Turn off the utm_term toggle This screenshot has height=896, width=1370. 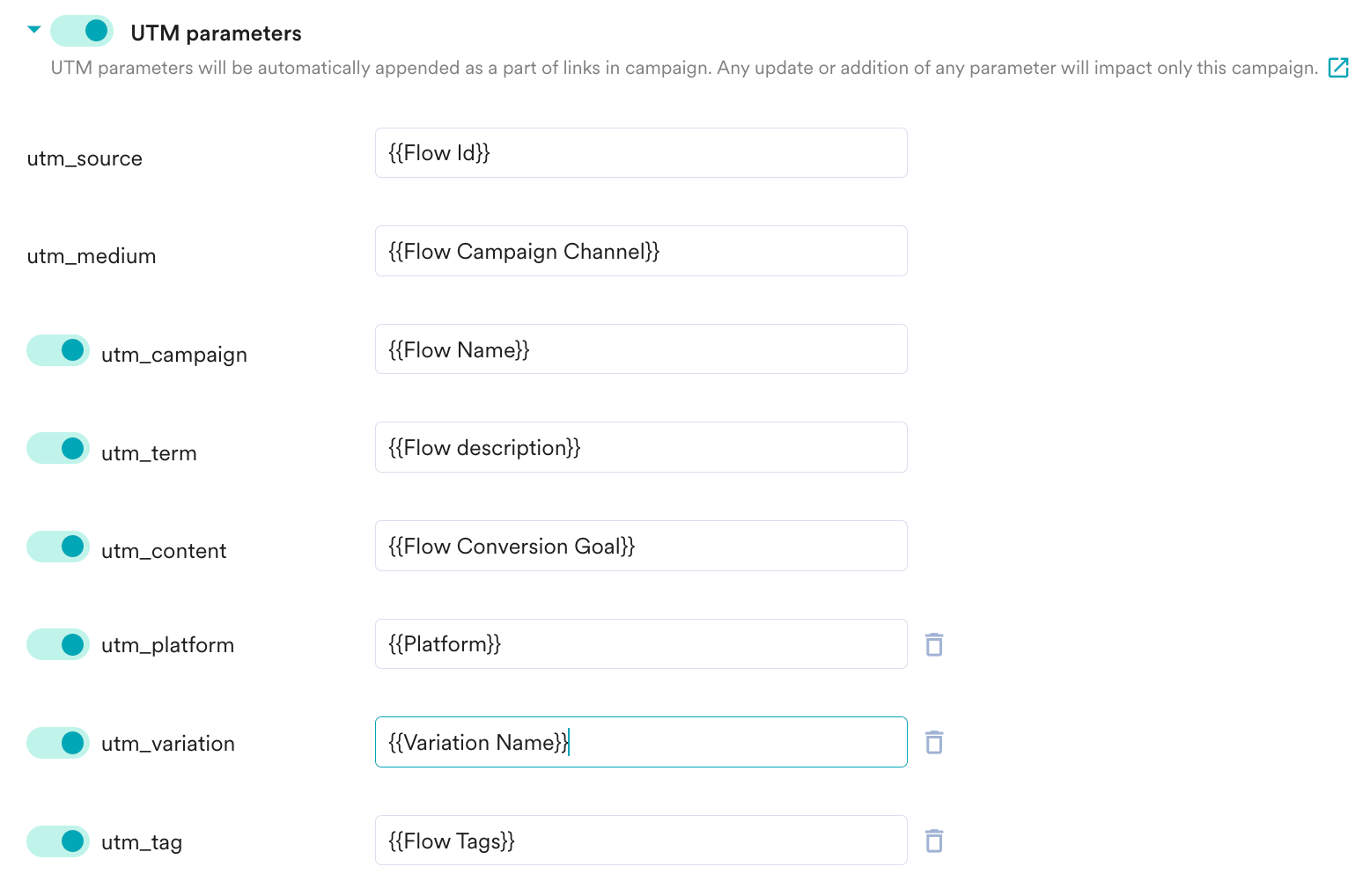click(x=58, y=448)
